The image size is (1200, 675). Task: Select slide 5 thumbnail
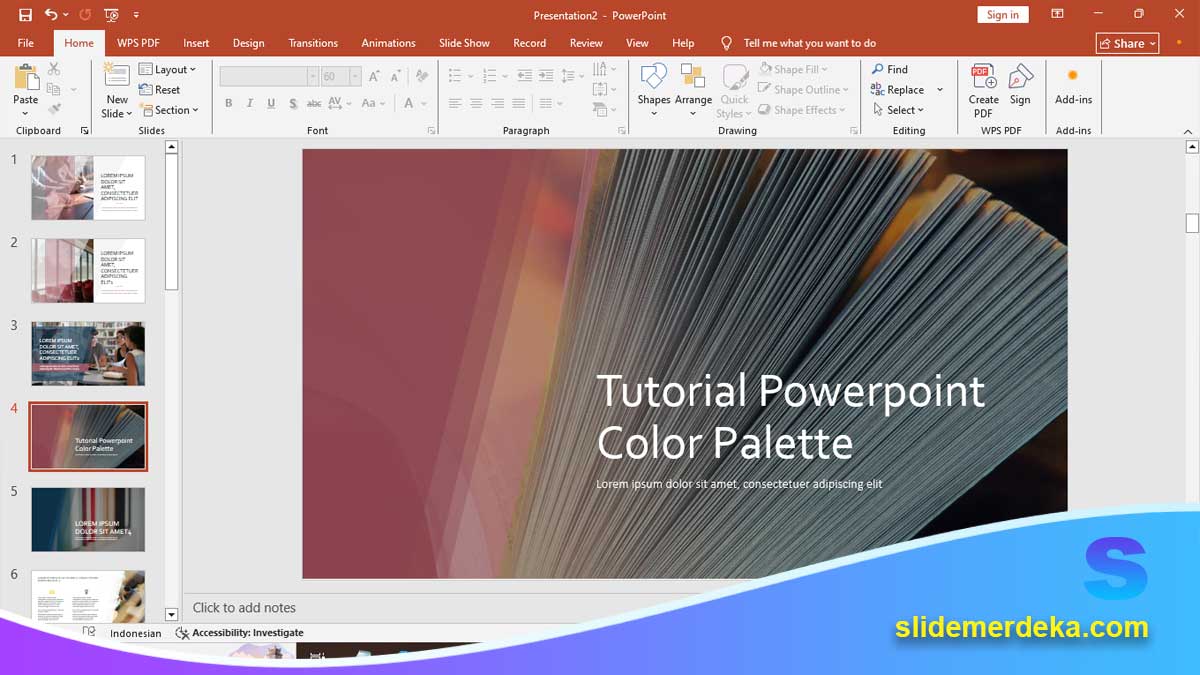(x=88, y=519)
